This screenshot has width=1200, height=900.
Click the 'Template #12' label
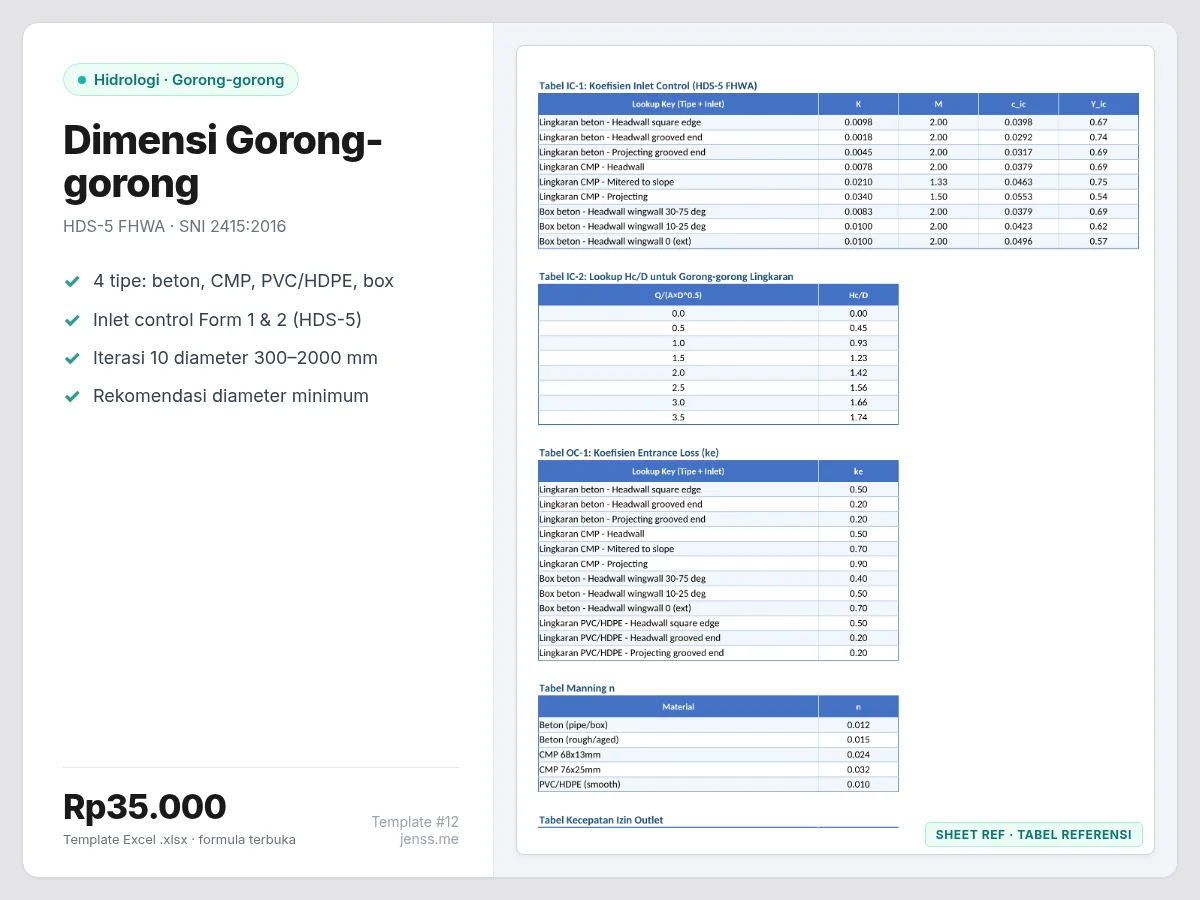415,822
